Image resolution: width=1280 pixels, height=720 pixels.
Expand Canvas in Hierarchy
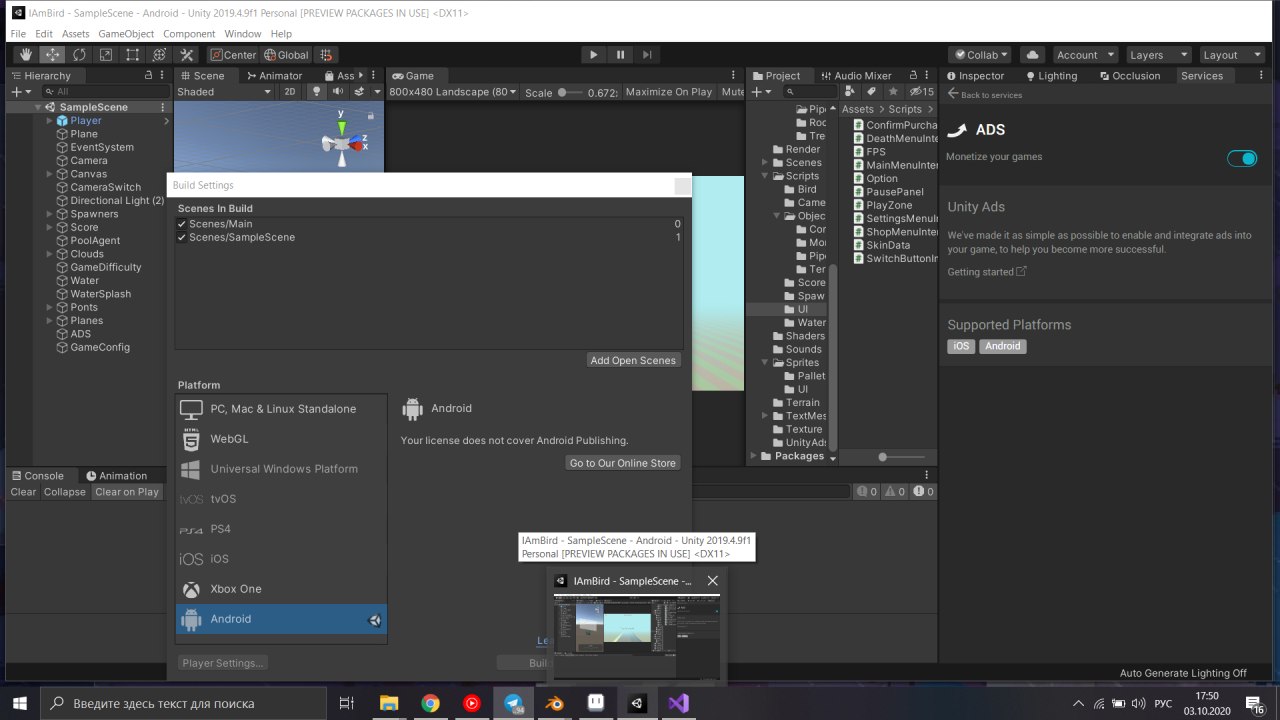click(x=49, y=174)
